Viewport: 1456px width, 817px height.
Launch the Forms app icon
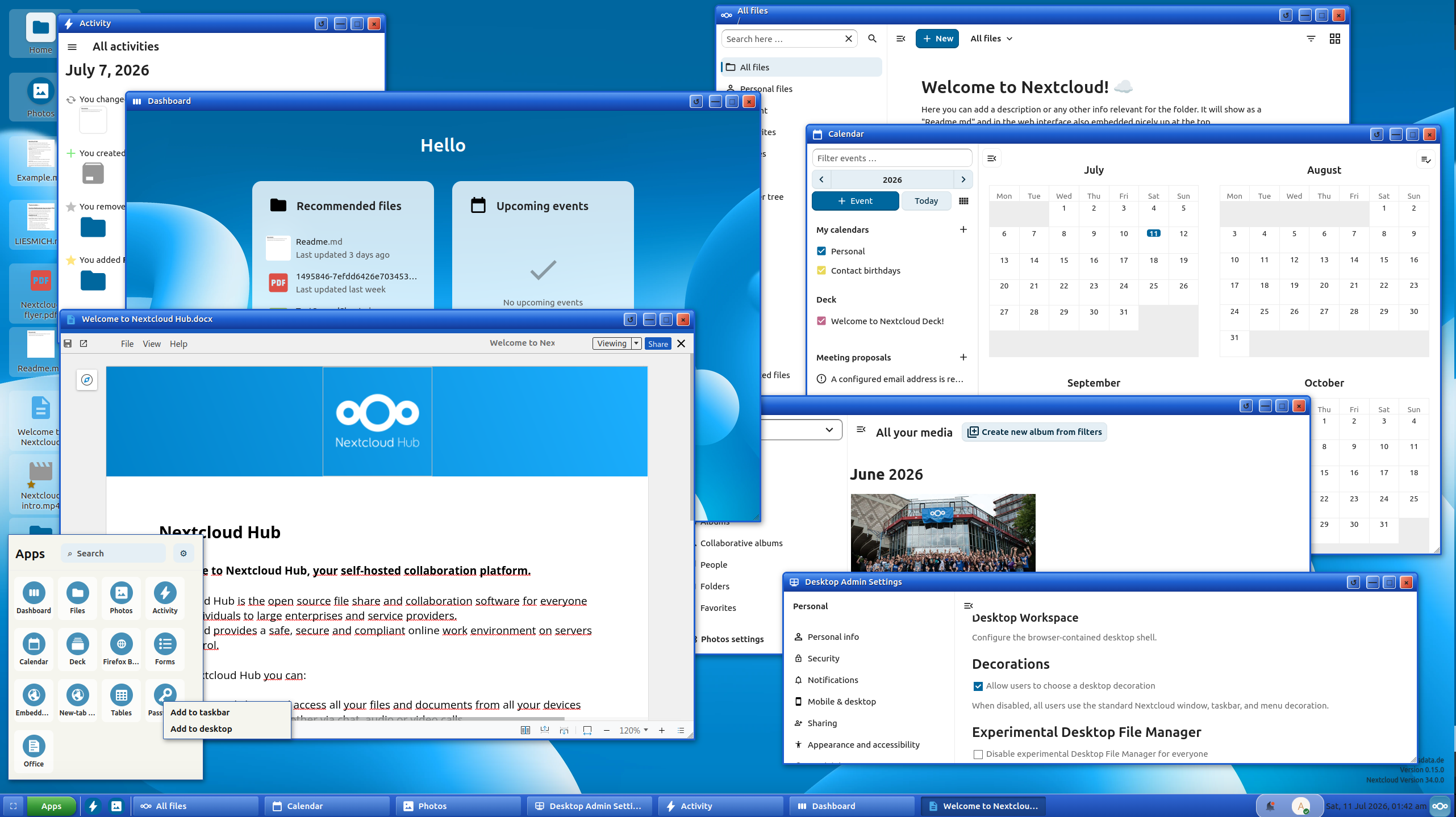[x=165, y=649]
